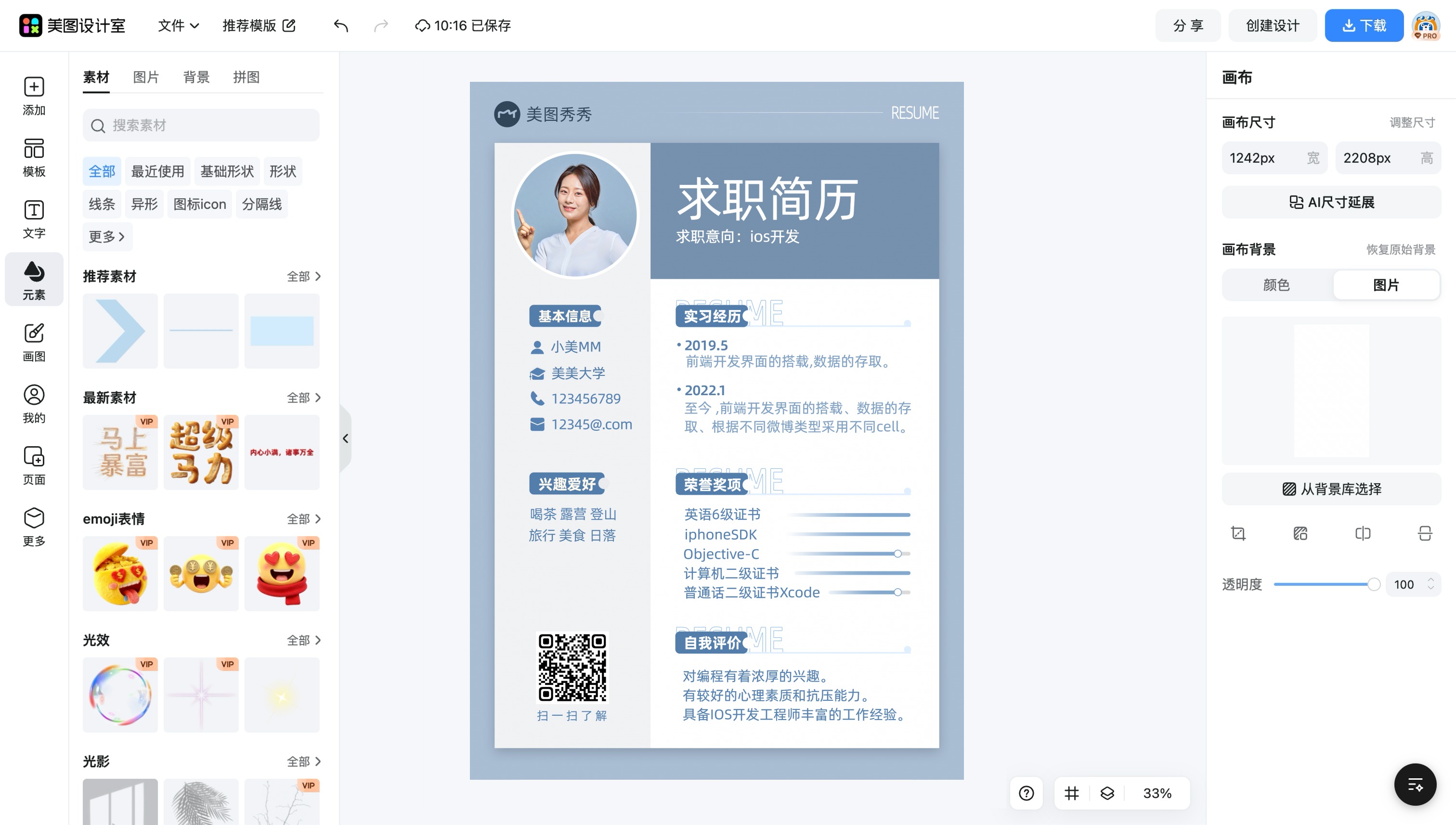Screen dimensions: 1456x825
Task: Expand 全部 for emoji表情
Action: click(x=304, y=519)
